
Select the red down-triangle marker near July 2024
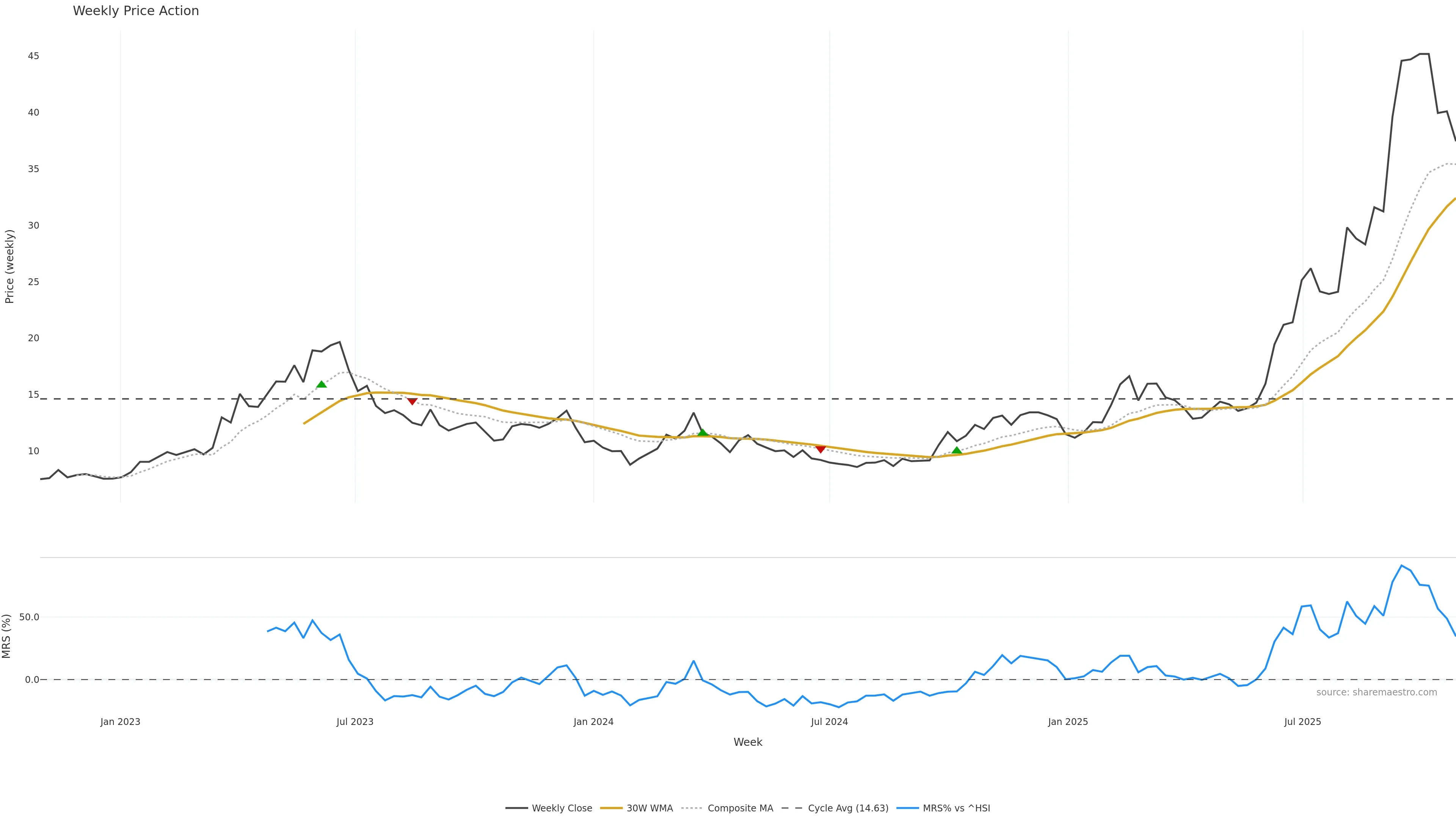pyautogui.click(x=821, y=449)
